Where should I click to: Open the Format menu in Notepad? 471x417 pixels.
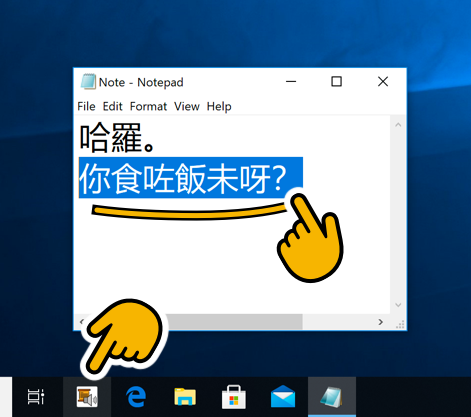[148, 107]
